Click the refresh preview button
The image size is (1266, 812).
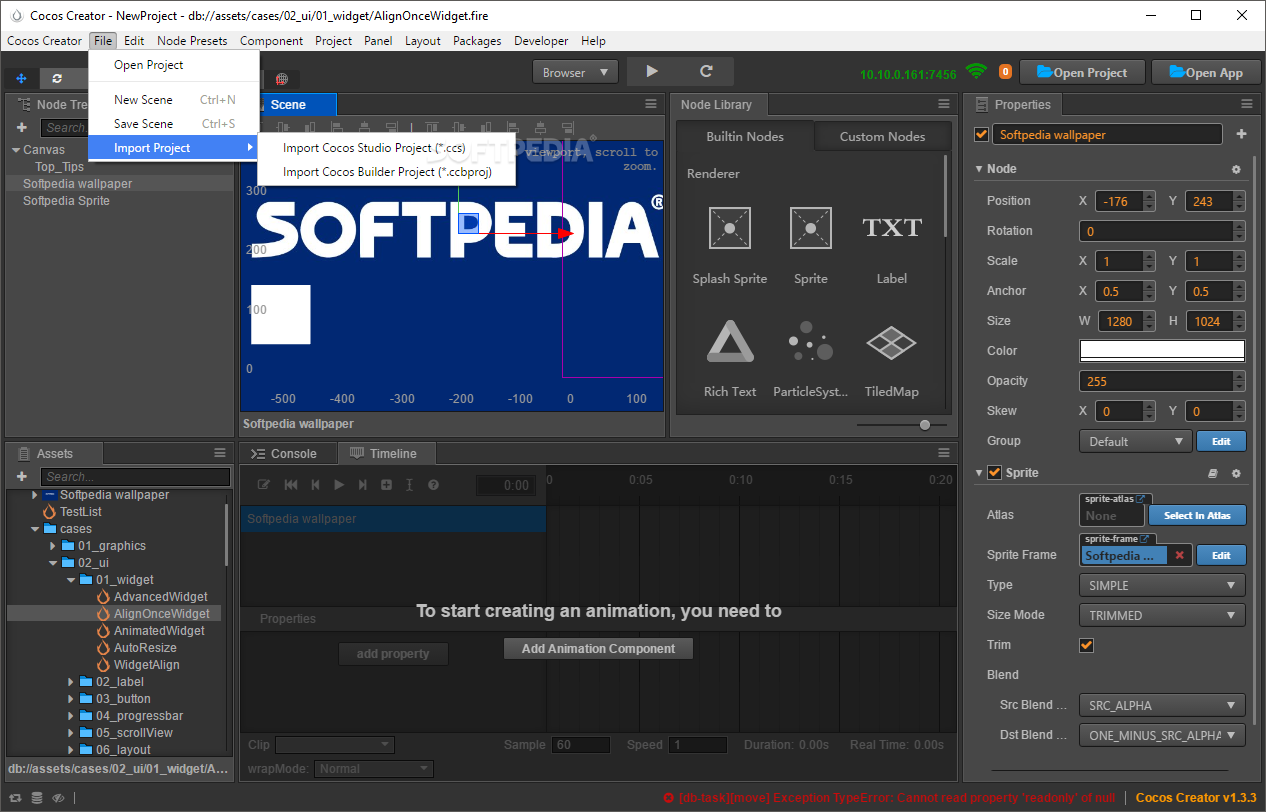tap(706, 72)
